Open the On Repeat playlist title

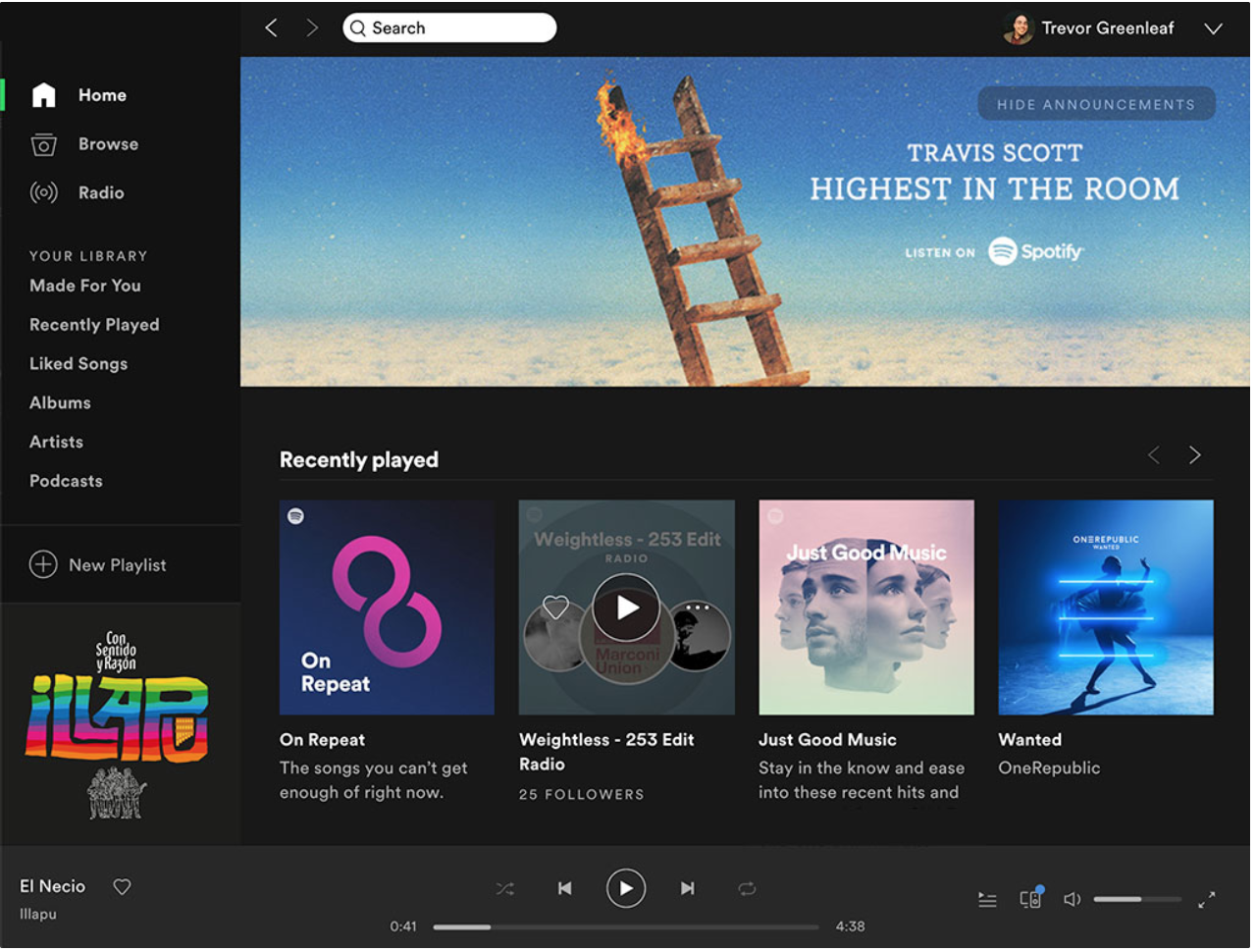[322, 740]
